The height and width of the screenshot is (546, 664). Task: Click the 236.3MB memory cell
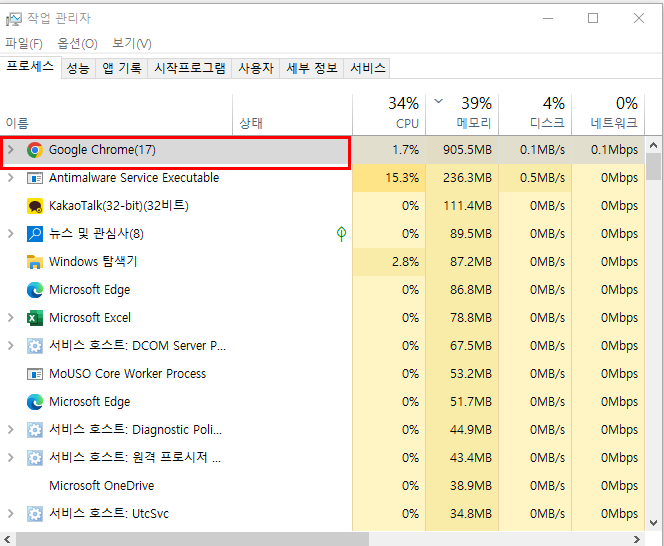[462, 178]
